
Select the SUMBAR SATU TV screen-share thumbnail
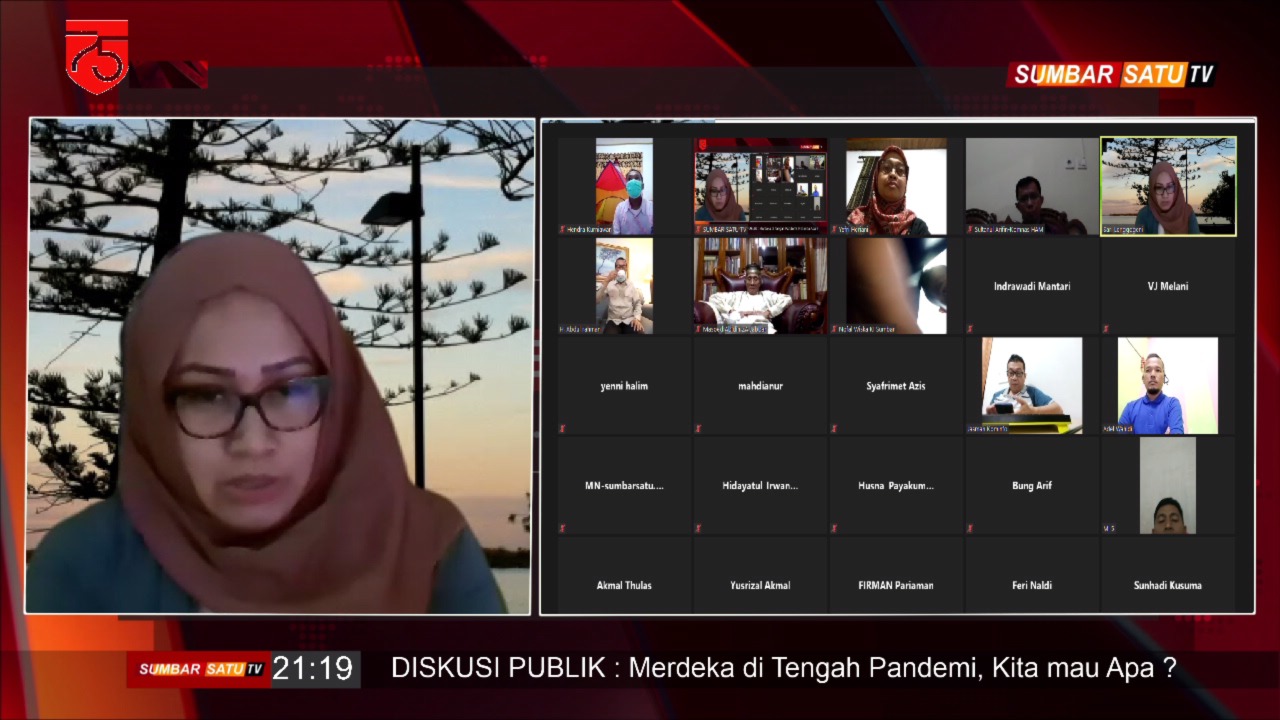[x=761, y=187]
